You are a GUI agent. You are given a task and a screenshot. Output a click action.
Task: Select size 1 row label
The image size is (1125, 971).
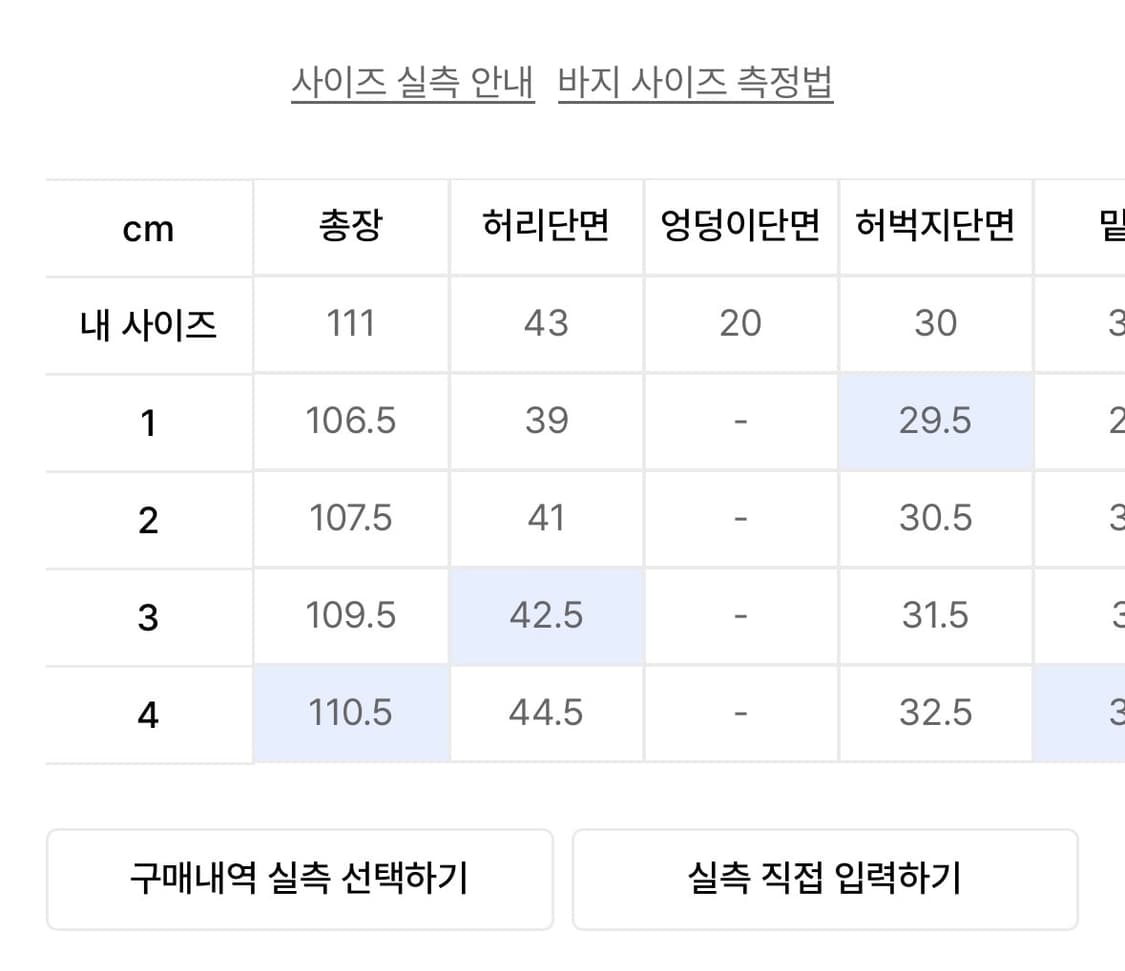(x=148, y=423)
